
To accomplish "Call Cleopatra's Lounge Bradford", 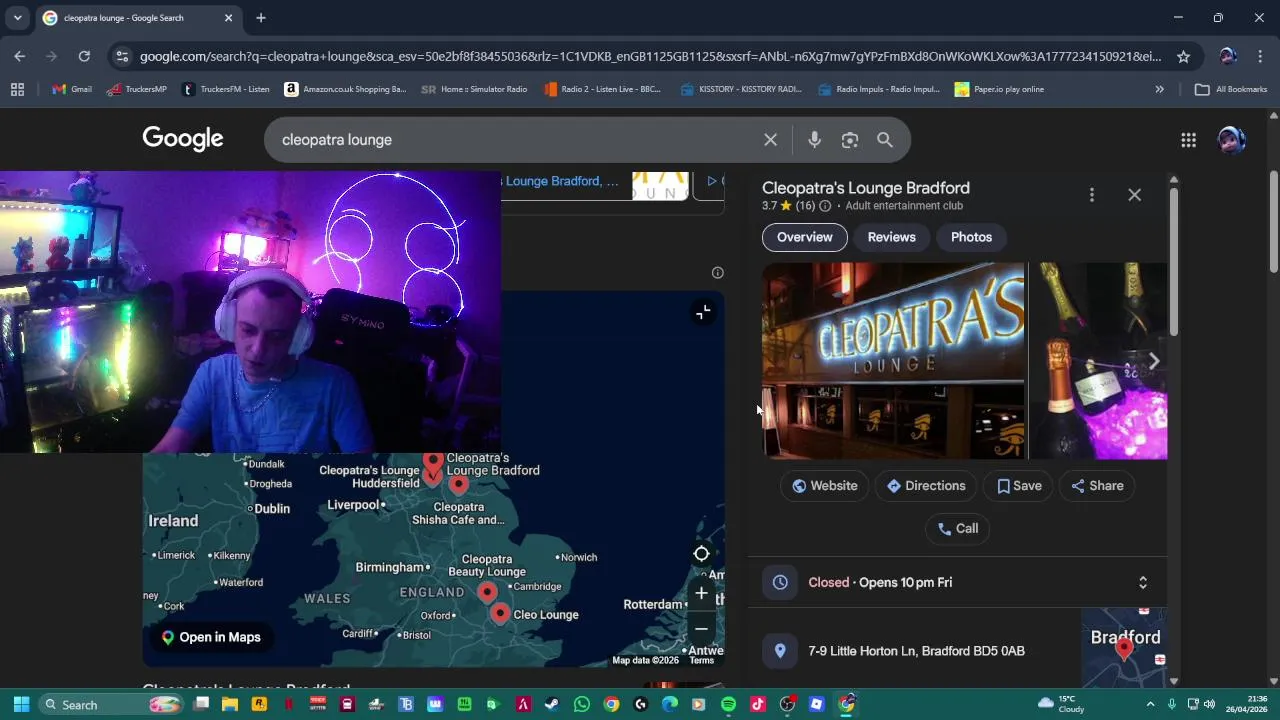I will point(957,529).
